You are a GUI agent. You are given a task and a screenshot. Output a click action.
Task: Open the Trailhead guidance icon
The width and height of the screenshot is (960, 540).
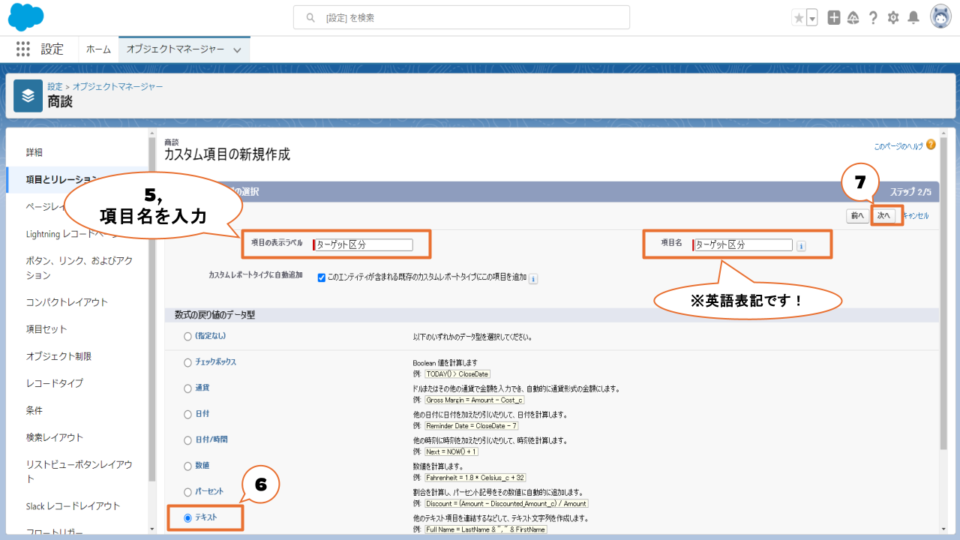tap(853, 18)
